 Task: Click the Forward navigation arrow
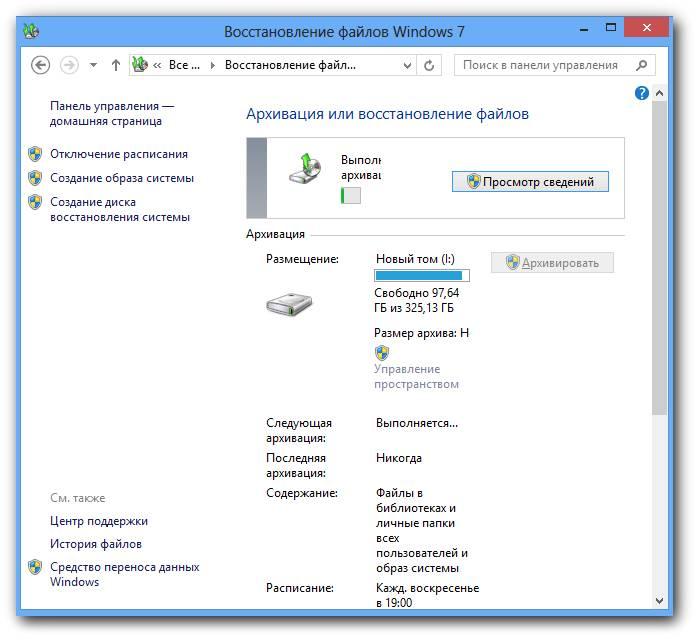[x=69, y=65]
